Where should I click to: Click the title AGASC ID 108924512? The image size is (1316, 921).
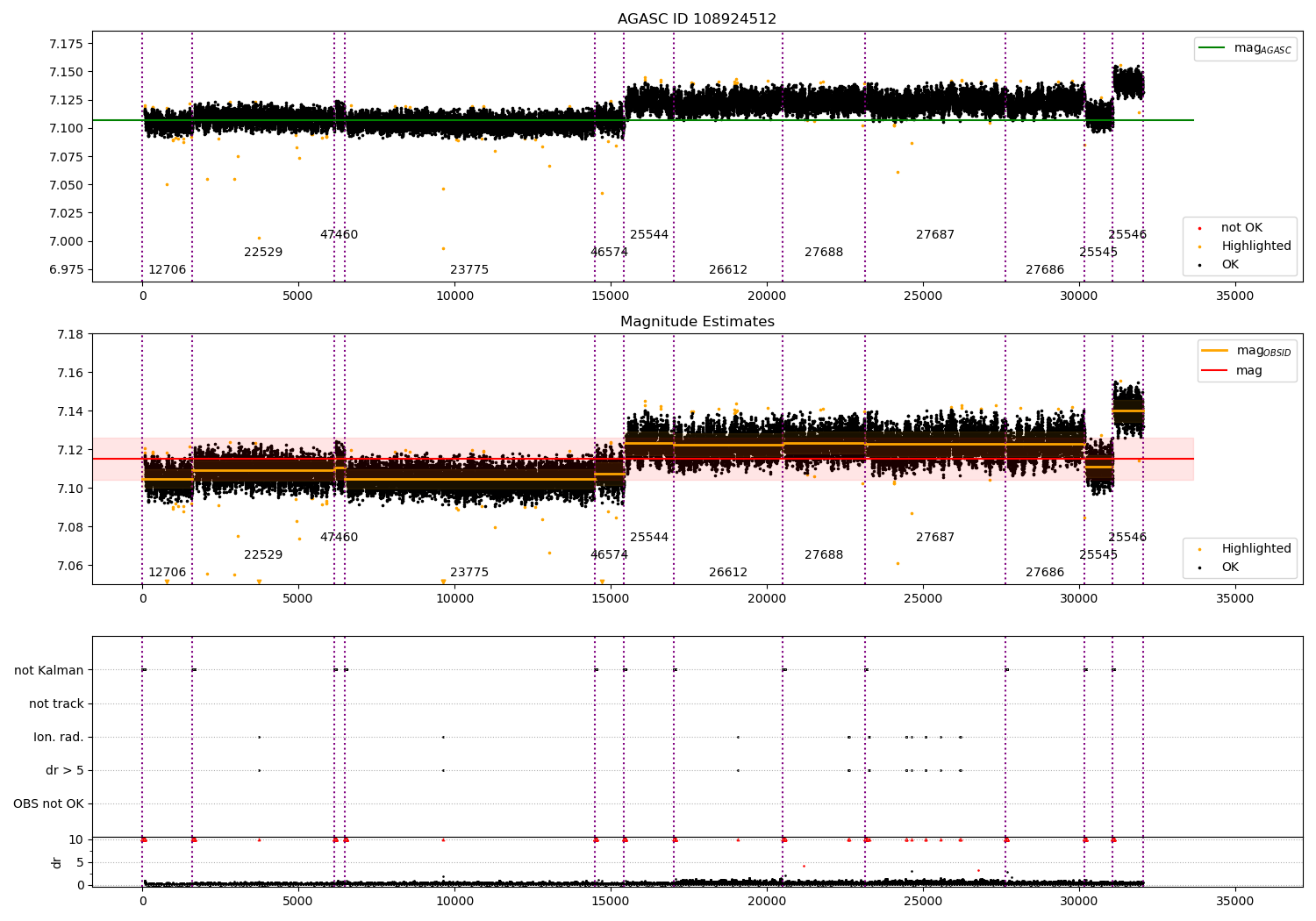pos(697,19)
